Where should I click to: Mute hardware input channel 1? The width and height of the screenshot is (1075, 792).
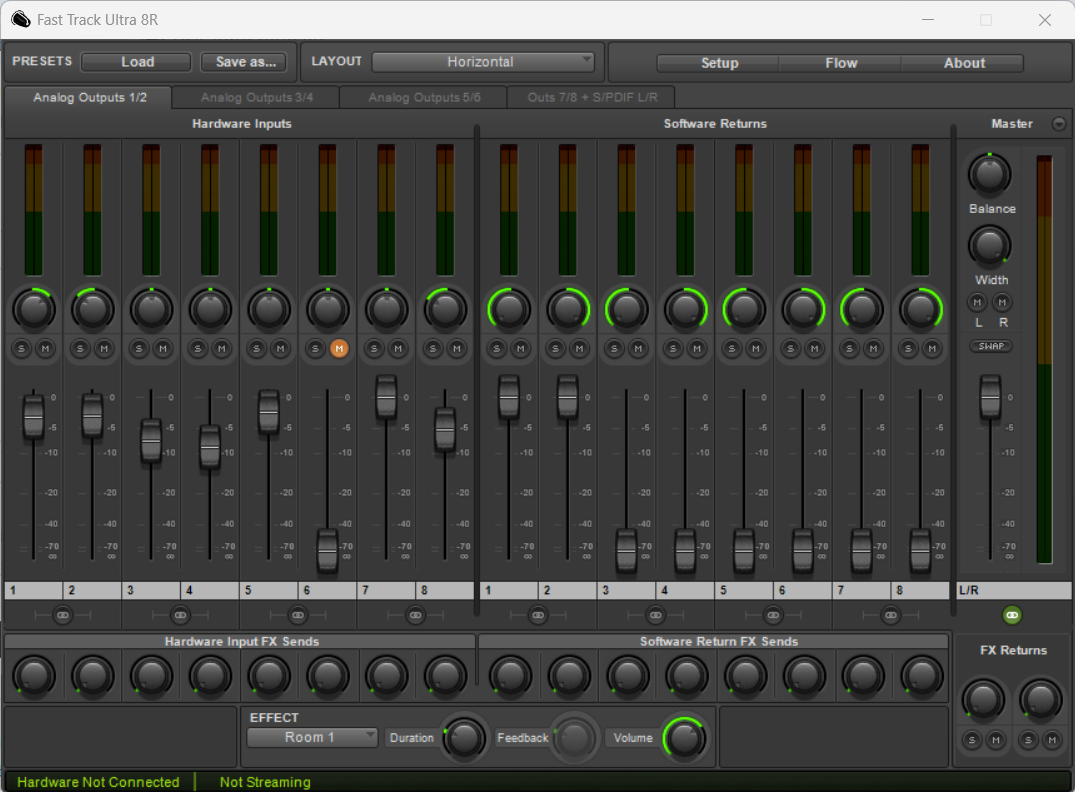[x=45, y=348]
